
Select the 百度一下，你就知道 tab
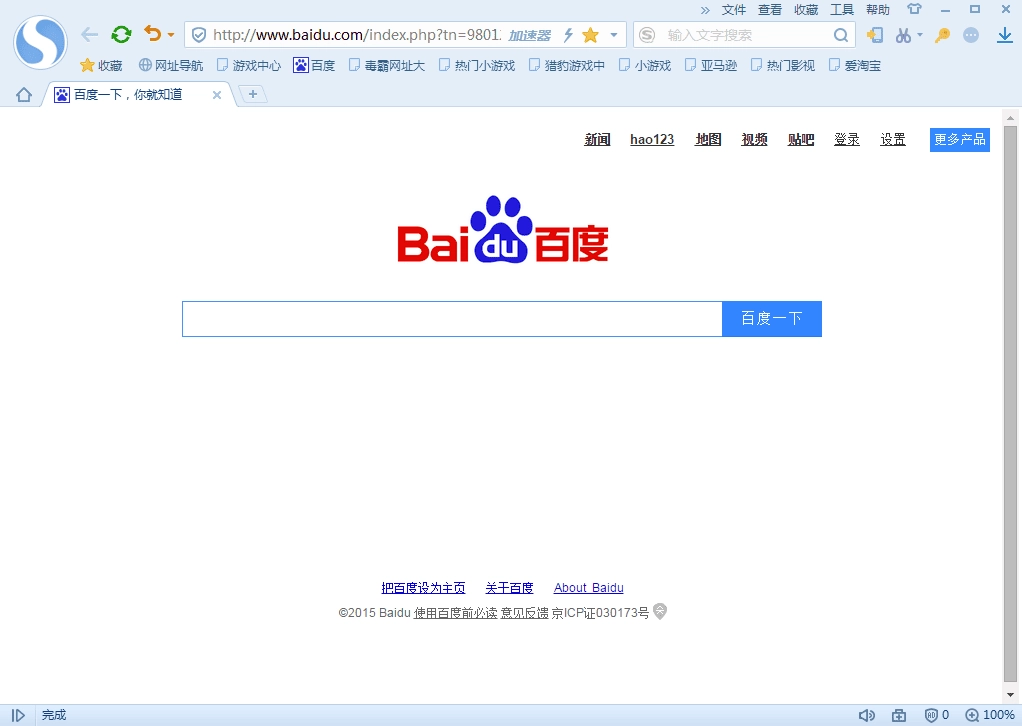[137, 94]
